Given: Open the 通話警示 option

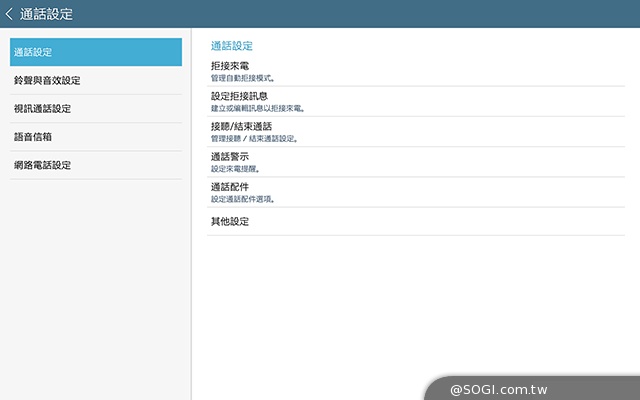Looking at the screenshot, I should (x=230, y=157).
